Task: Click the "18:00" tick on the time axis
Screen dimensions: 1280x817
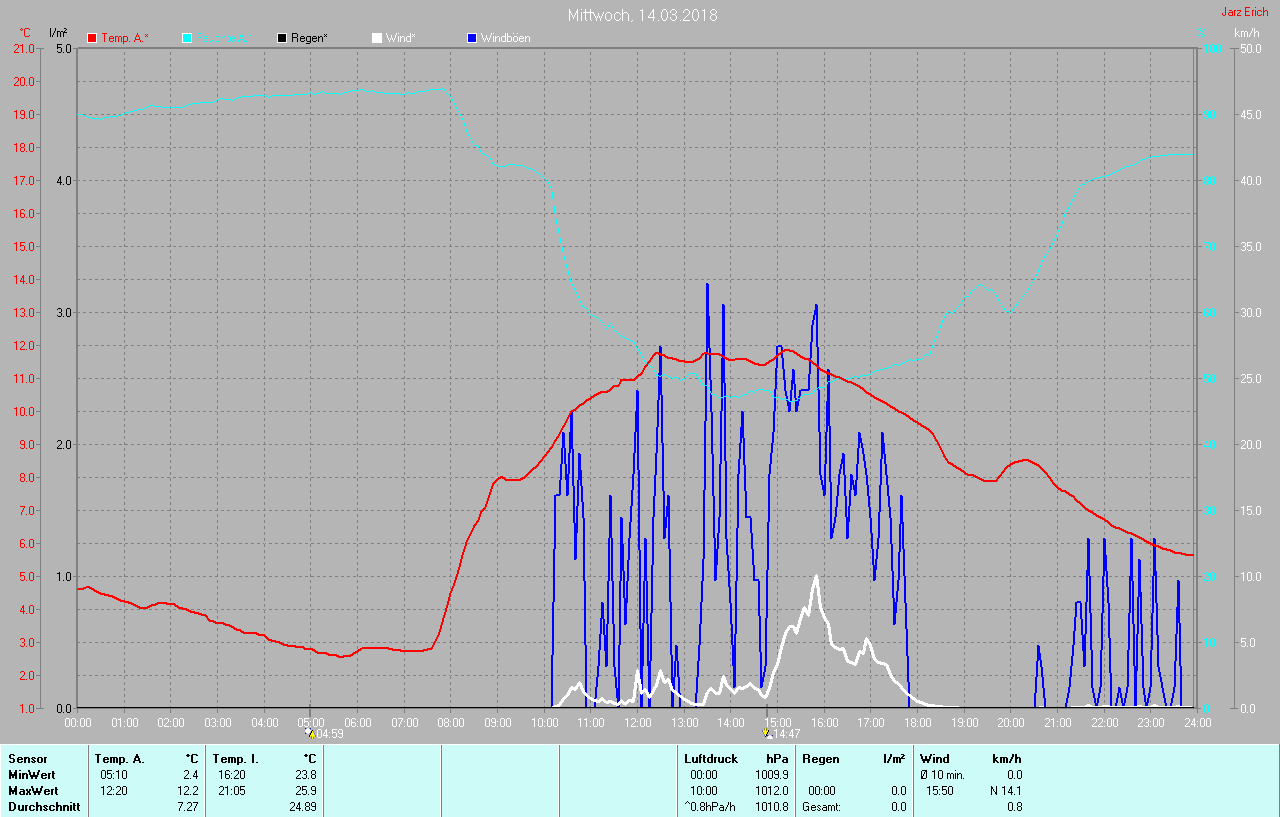Action: (917, 722)
